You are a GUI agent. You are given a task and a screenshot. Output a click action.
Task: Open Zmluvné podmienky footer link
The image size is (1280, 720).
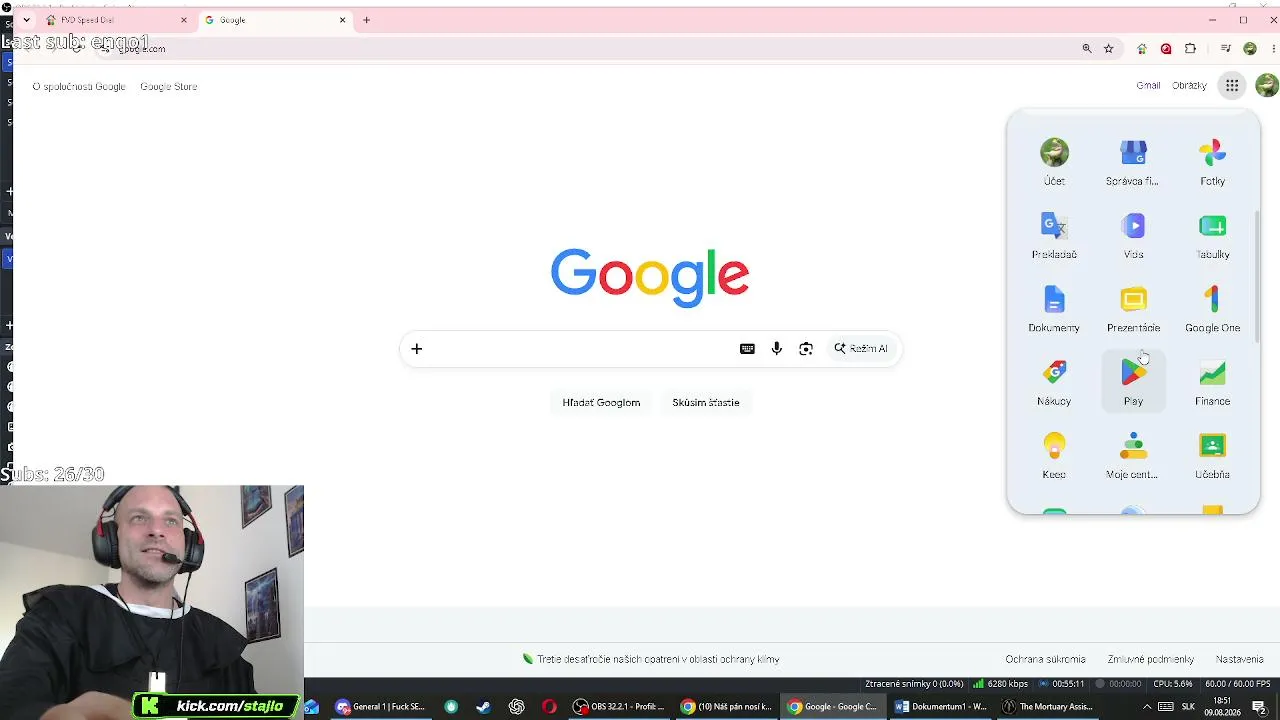(x=1150, y=659)
